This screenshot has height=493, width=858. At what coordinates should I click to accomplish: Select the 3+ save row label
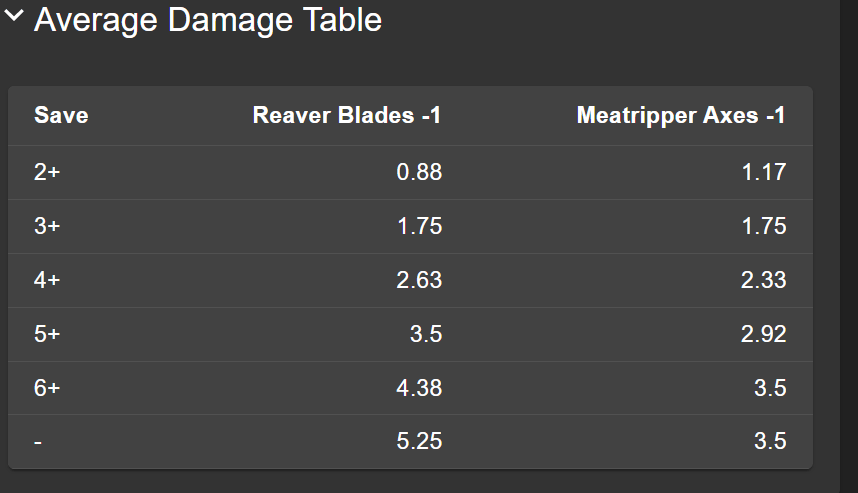47,226
